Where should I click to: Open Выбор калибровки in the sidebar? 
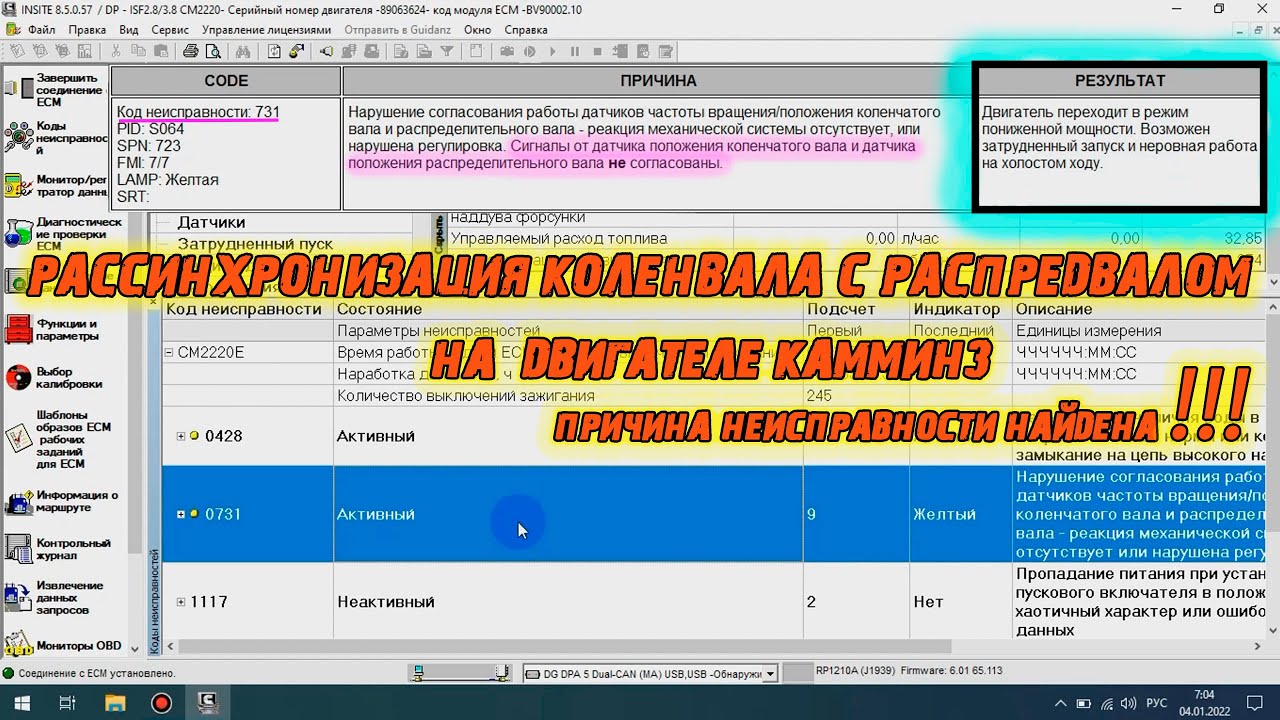pyautogui.click(x=52, y=378)
